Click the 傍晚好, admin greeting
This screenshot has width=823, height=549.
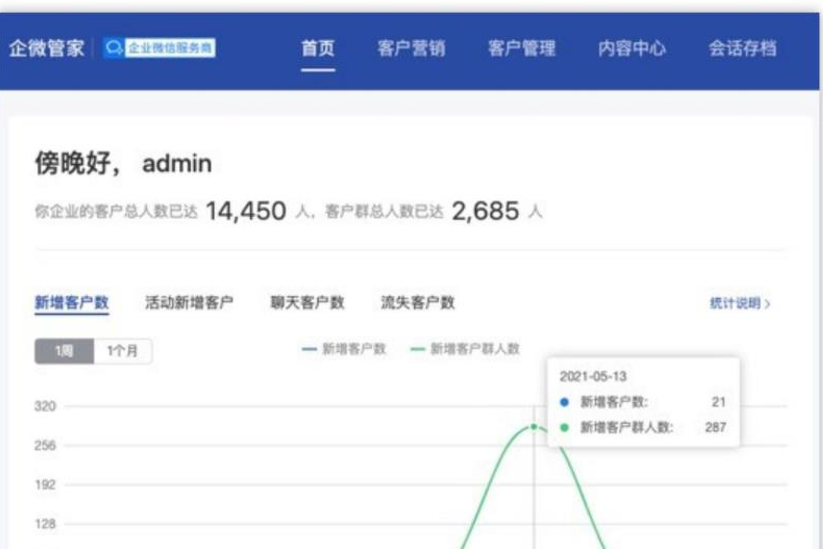[123, 163]
